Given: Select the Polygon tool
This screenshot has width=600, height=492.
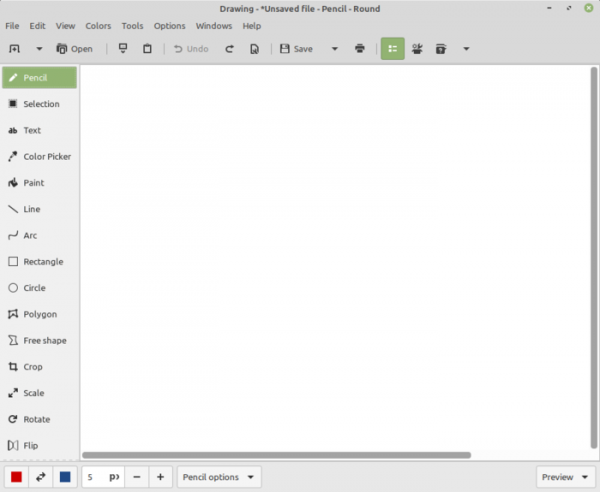Looking at the screenshot, I should click(x=40, y=314).
